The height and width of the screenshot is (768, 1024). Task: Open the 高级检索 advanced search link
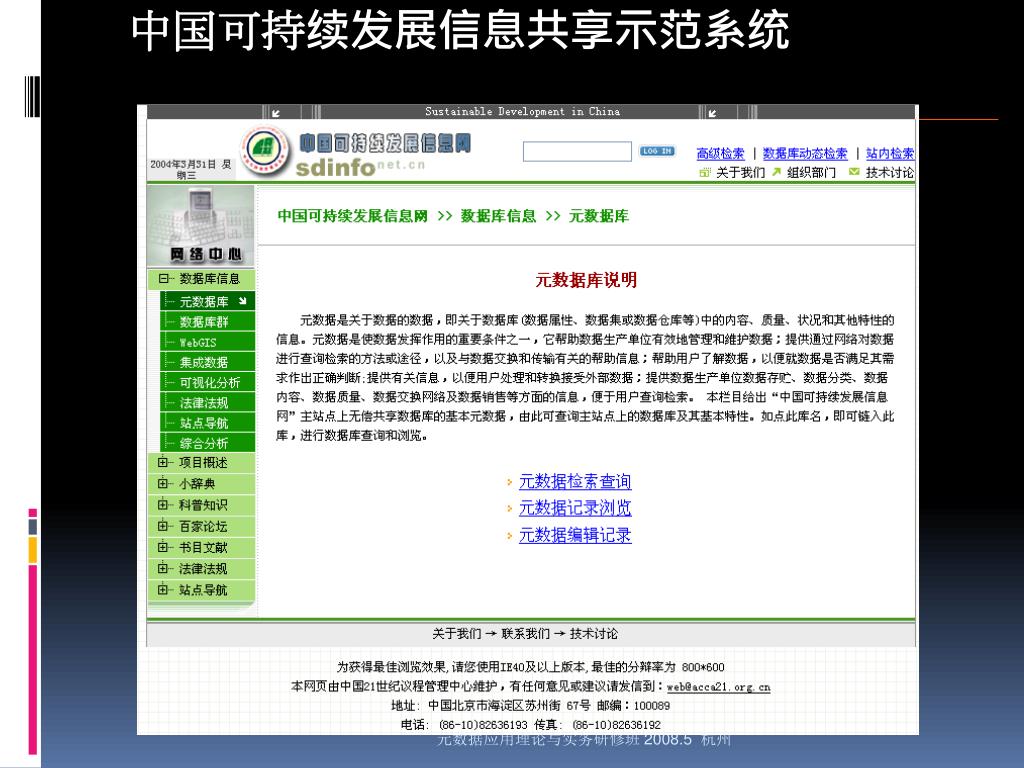click(x=720, y=153)
